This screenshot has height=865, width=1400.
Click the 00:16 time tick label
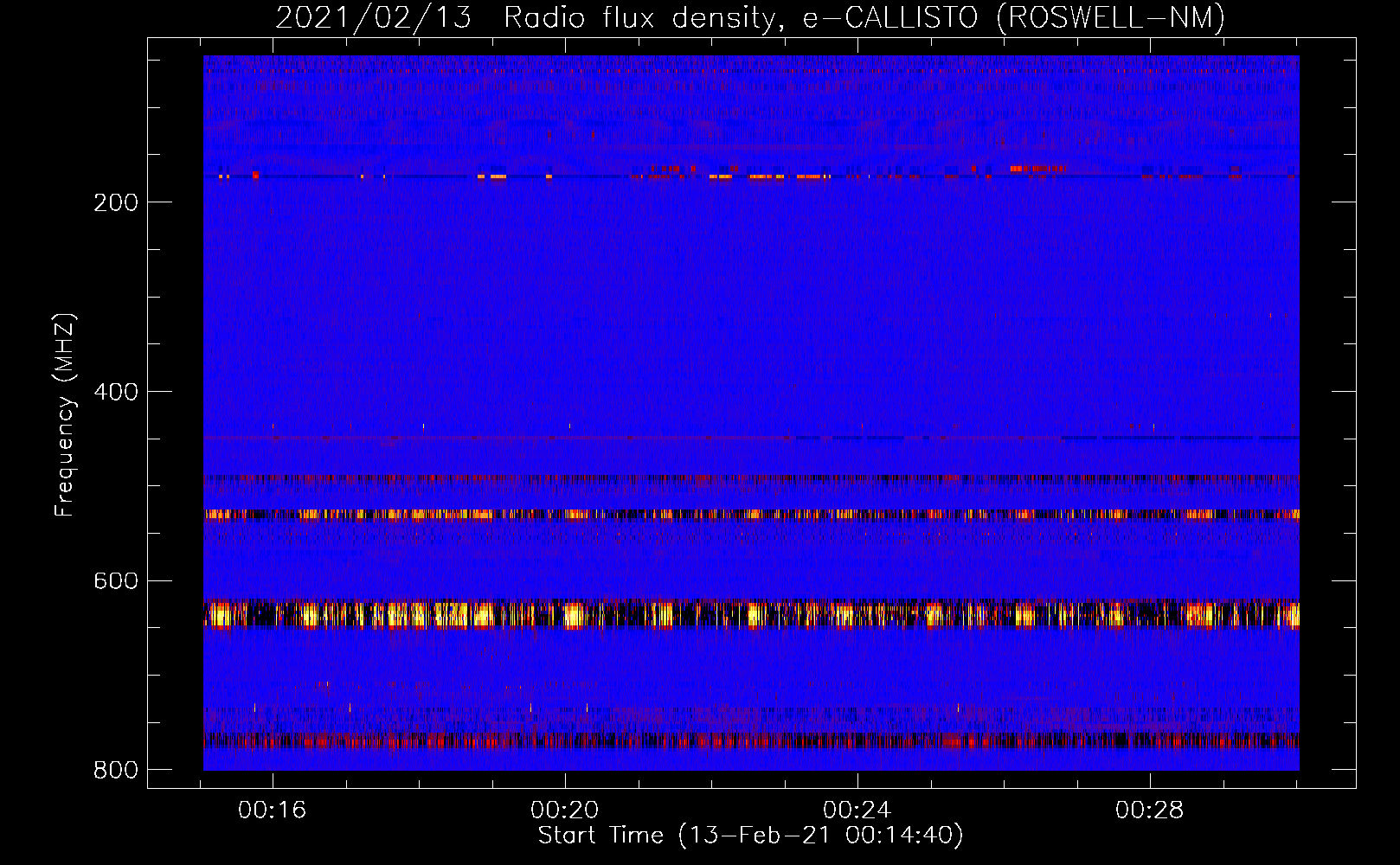coord(273,811)
